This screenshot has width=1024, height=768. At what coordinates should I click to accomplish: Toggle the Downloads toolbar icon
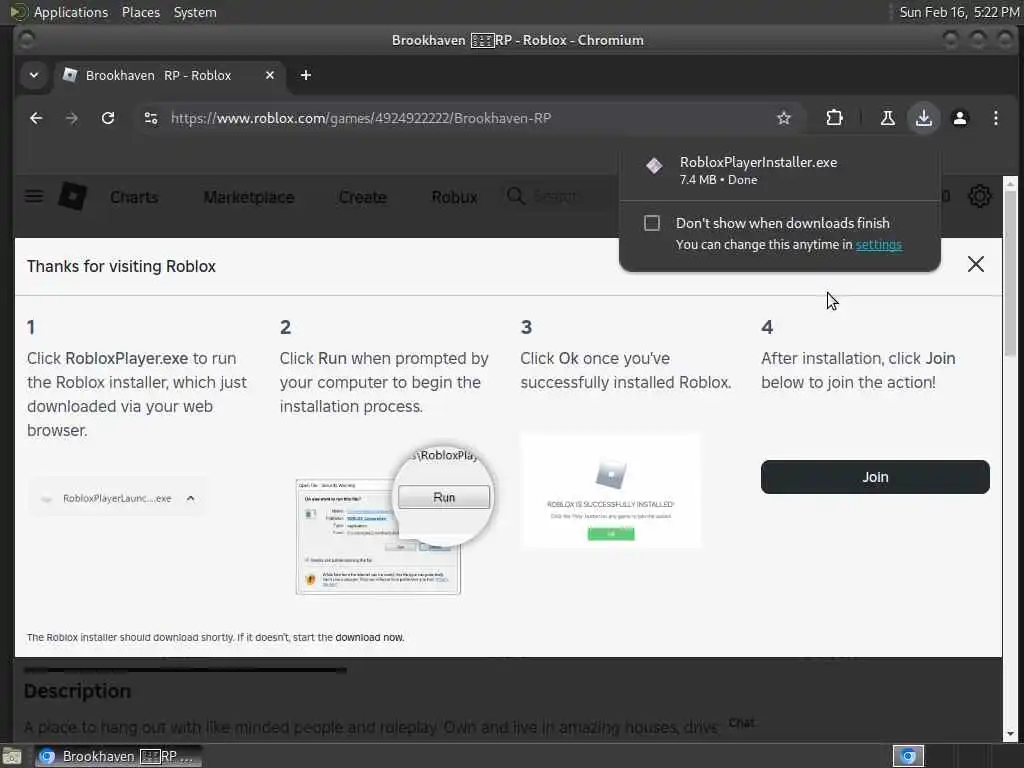click(x=923, y=118)
